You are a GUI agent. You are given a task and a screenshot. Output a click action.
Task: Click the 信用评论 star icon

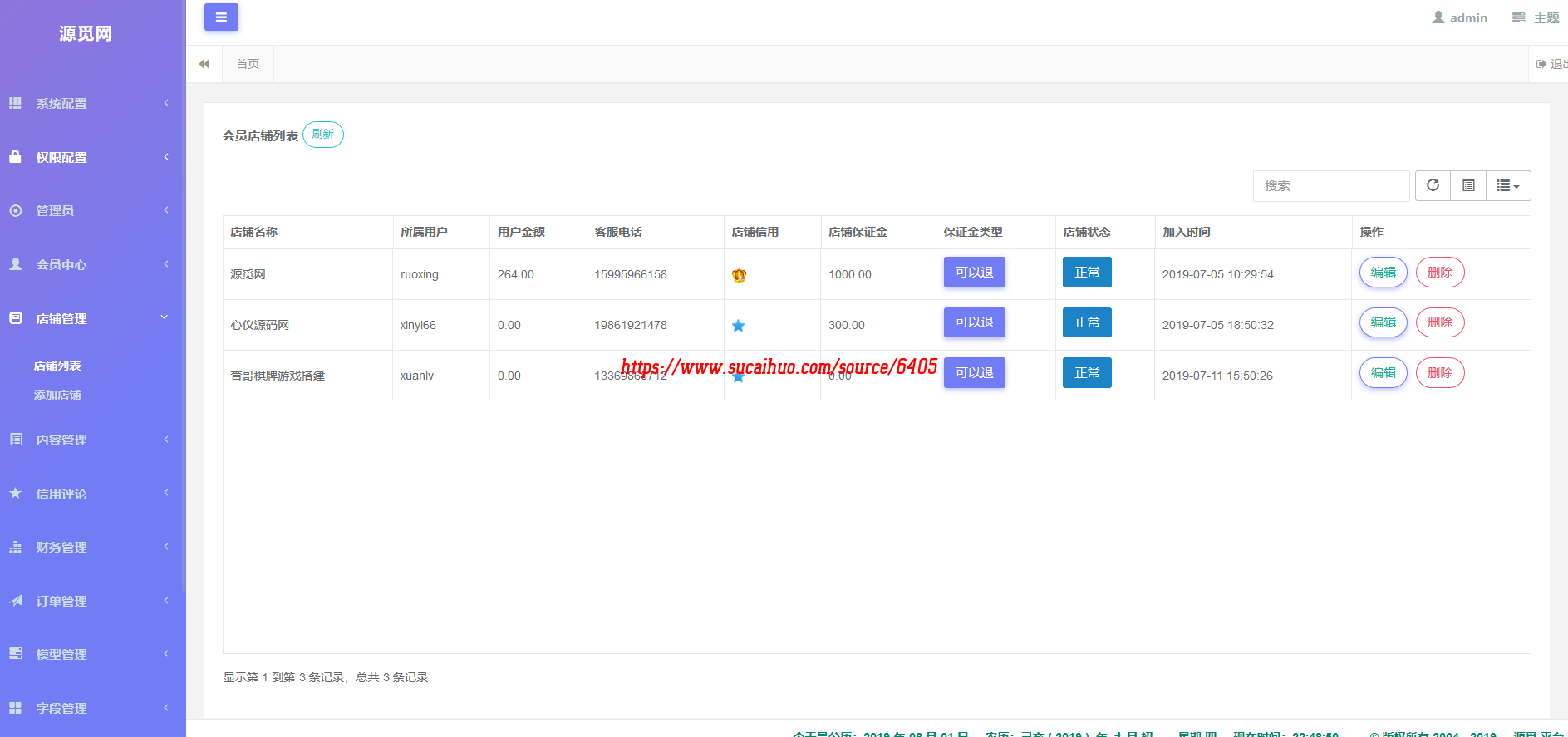(x=15, y=493)
